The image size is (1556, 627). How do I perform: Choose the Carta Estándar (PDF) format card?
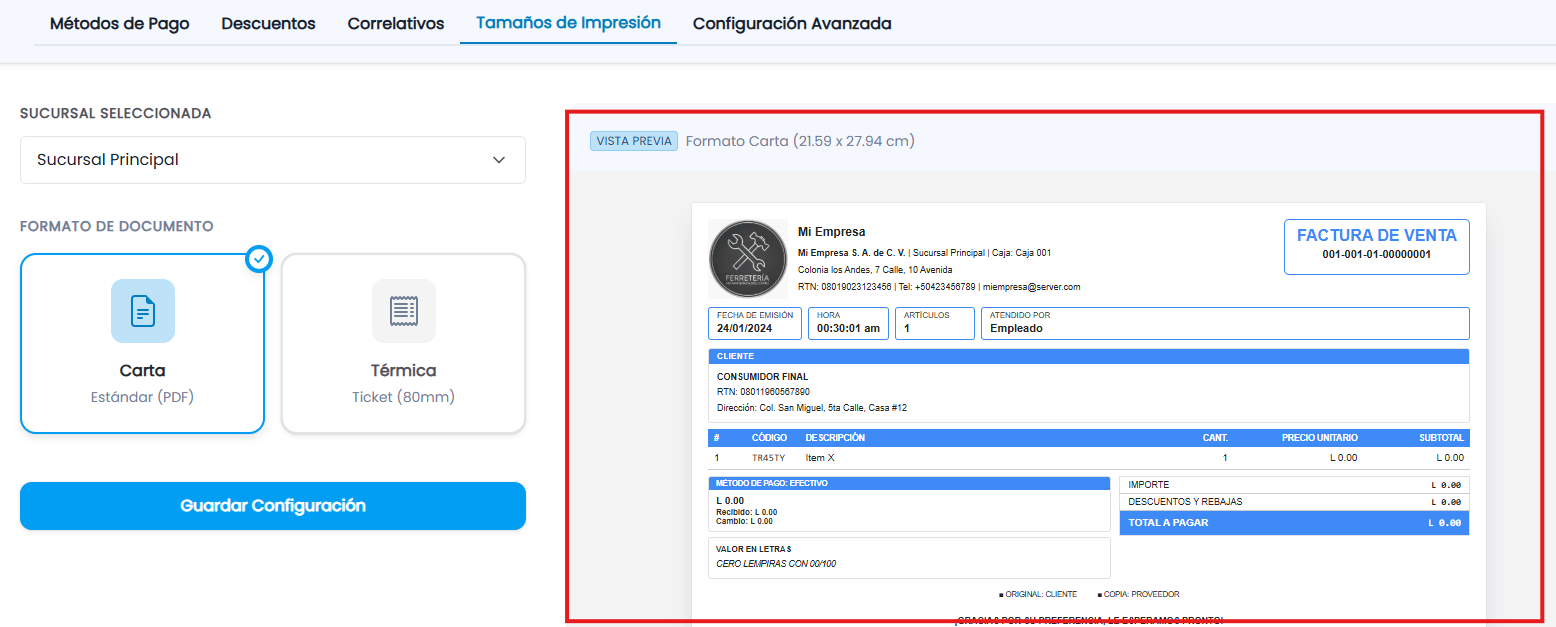pyautogui.click(x=143, y=343)
